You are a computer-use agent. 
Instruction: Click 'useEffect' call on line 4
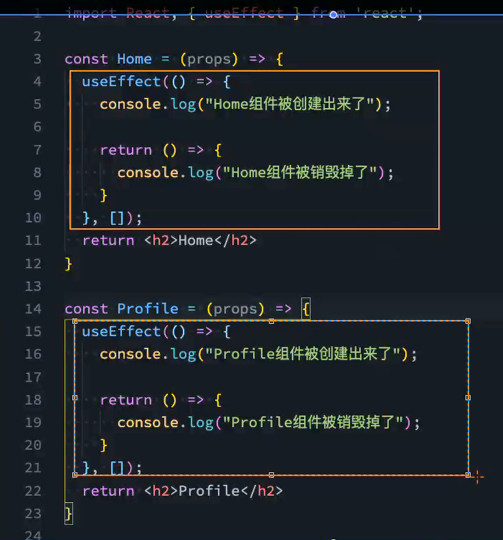[x=121, y=82]
